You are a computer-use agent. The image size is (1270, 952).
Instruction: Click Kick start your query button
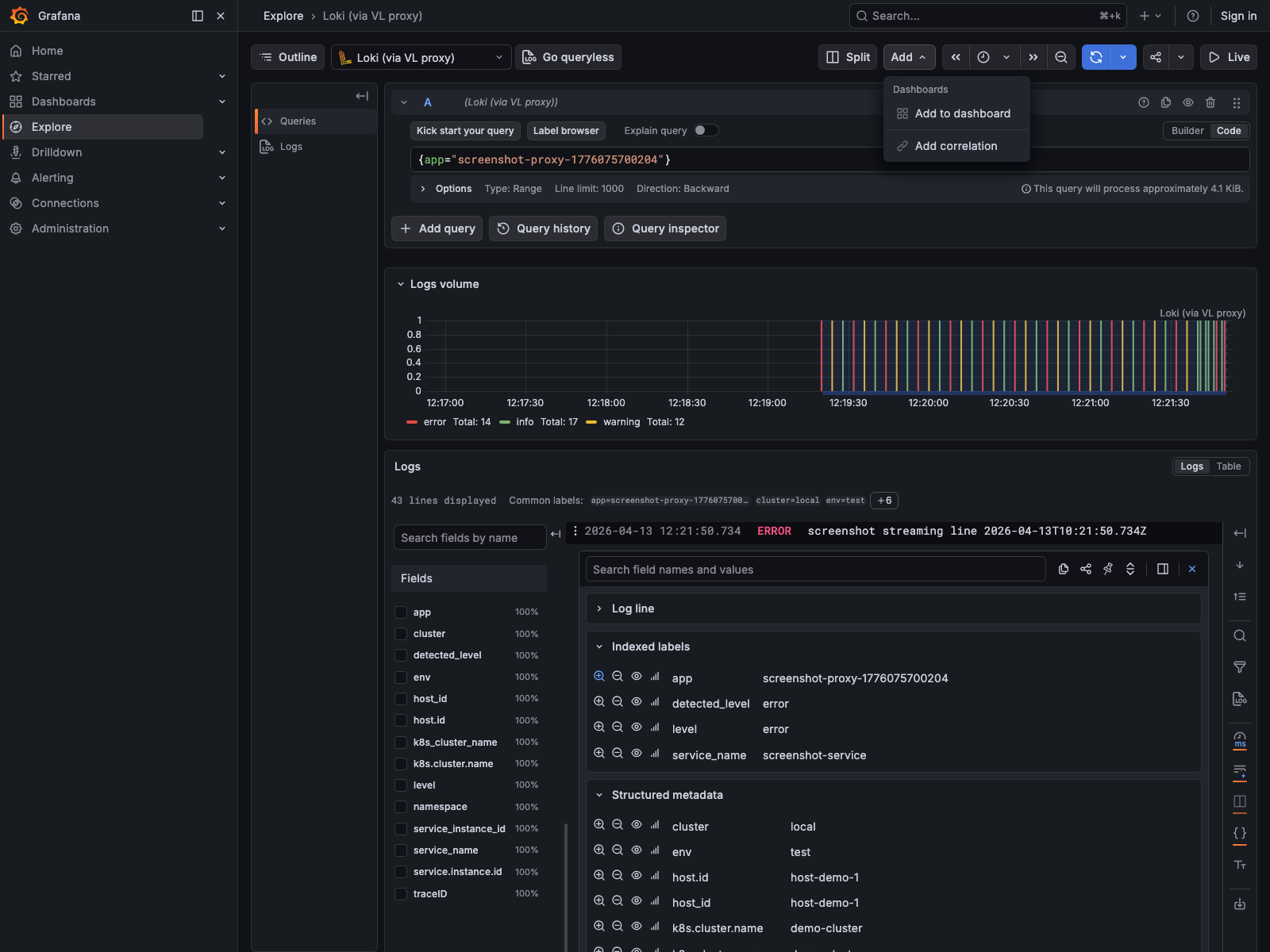(465, 131)
